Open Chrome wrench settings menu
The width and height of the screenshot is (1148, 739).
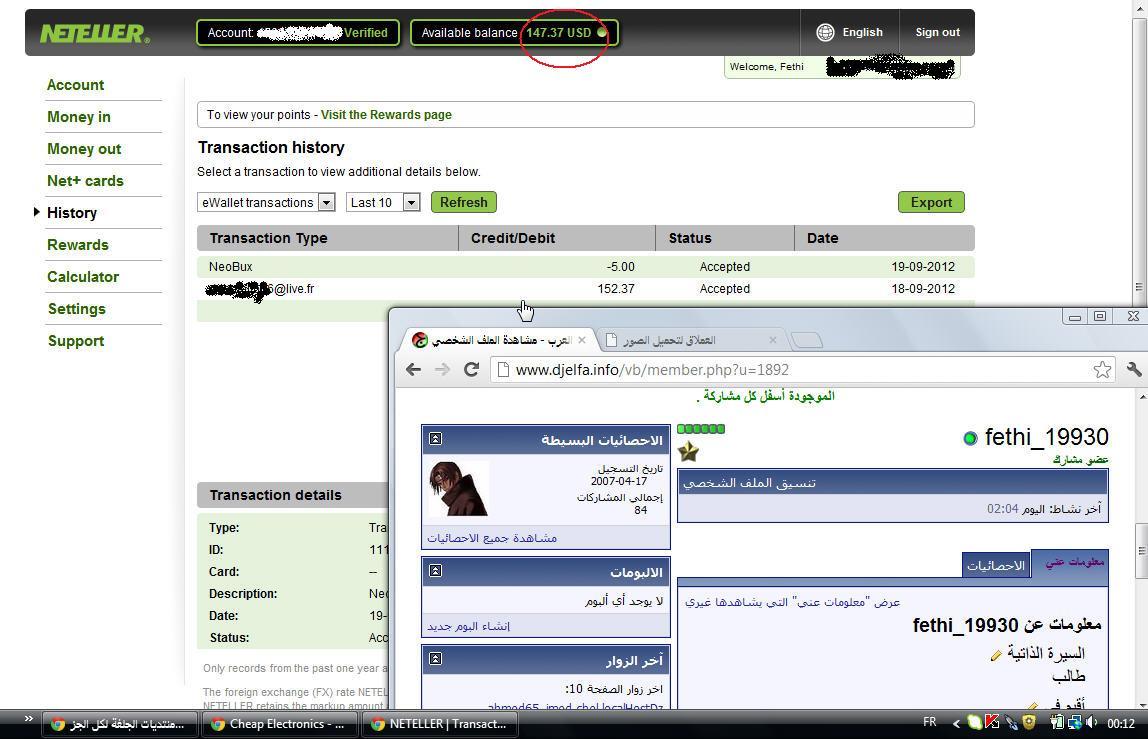[1134, 370]
